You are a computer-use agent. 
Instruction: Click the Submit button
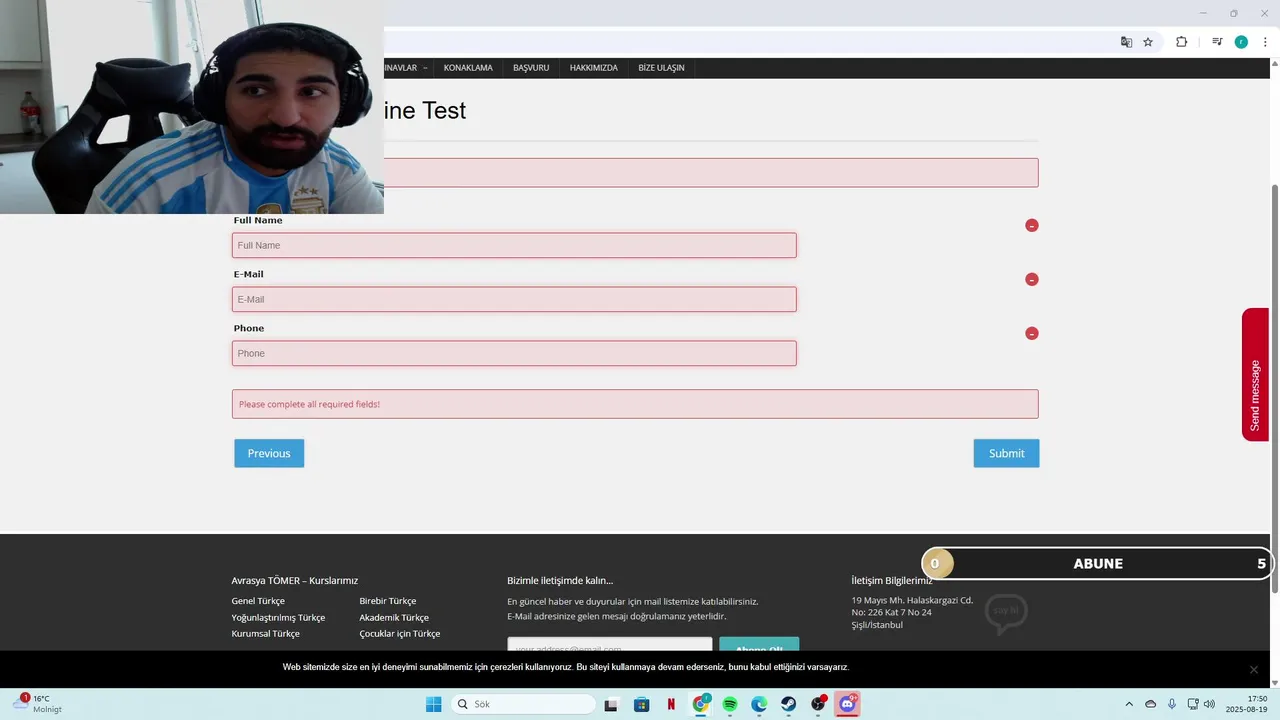(x=1006, y=453)
